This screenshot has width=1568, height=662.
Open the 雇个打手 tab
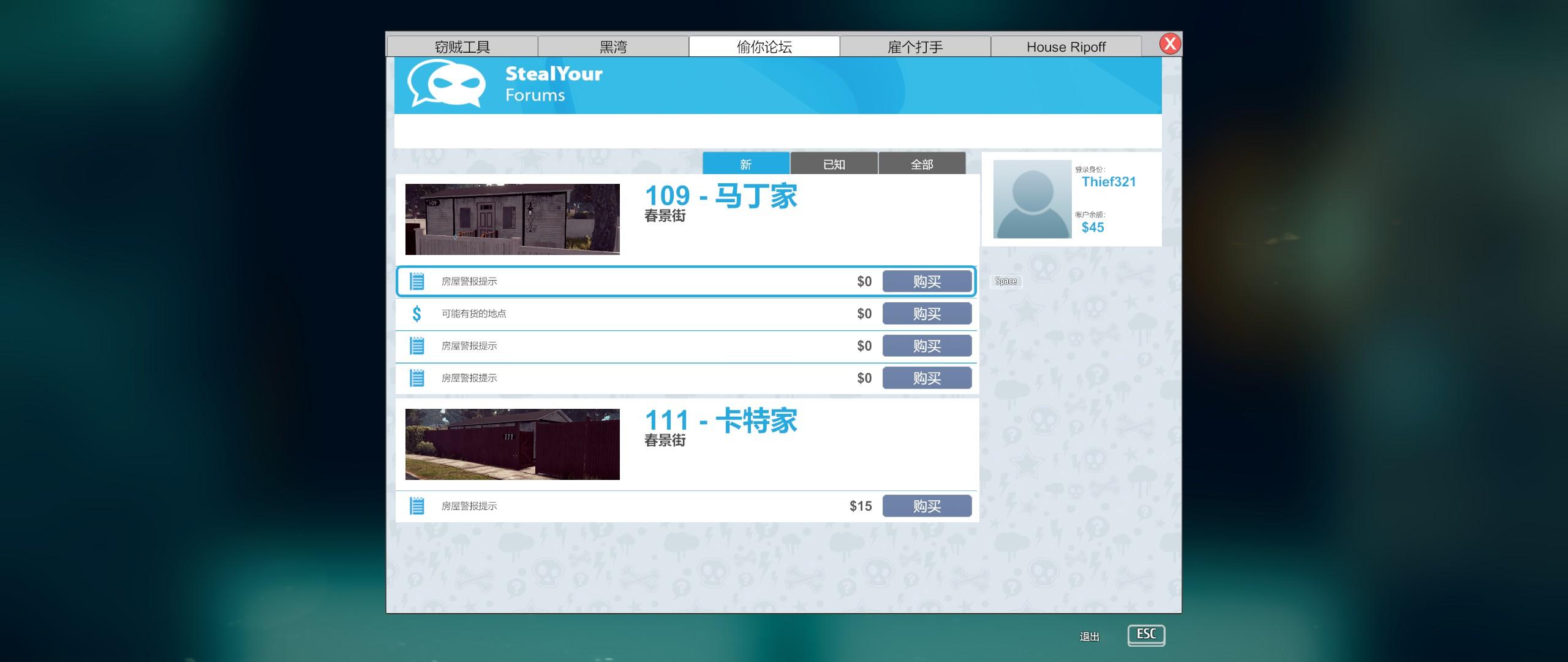(x=915, y=47)
